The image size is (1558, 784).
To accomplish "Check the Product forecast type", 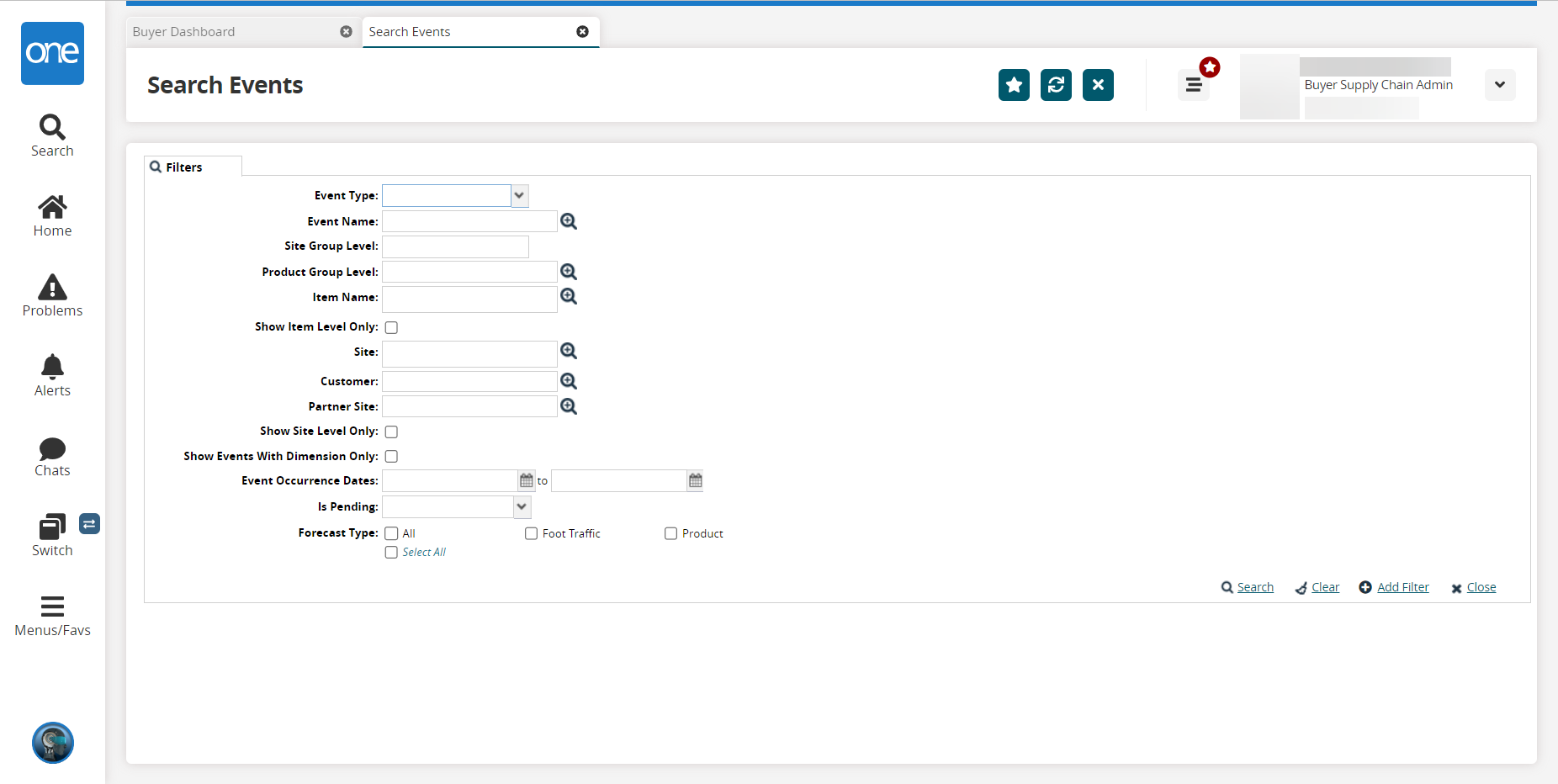I will click(670, 533).
